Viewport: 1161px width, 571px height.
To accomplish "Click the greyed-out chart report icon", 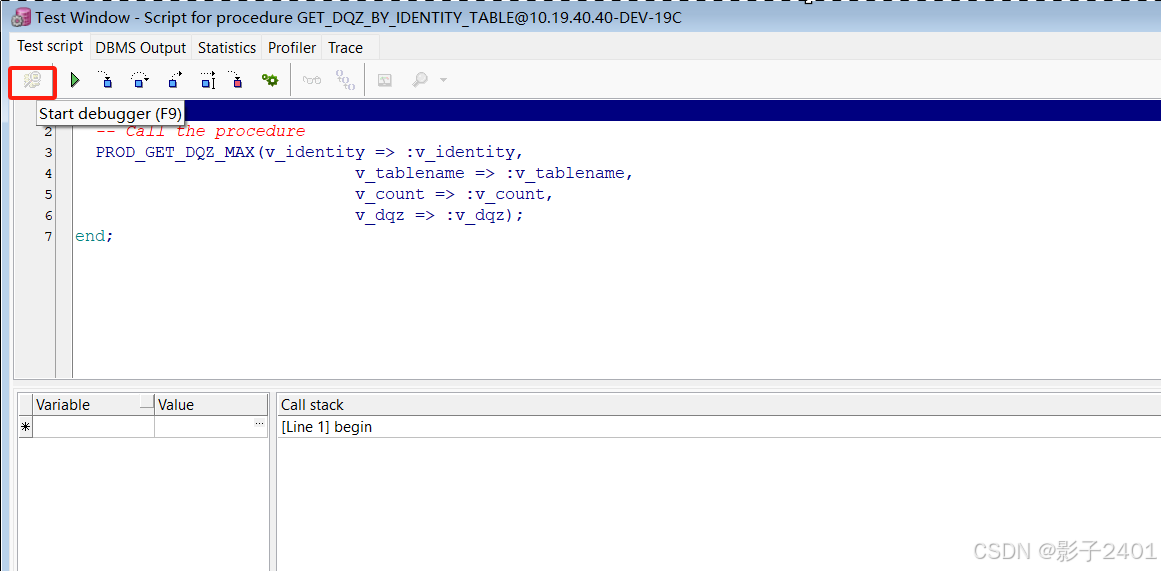I will (x=384, y=80).
